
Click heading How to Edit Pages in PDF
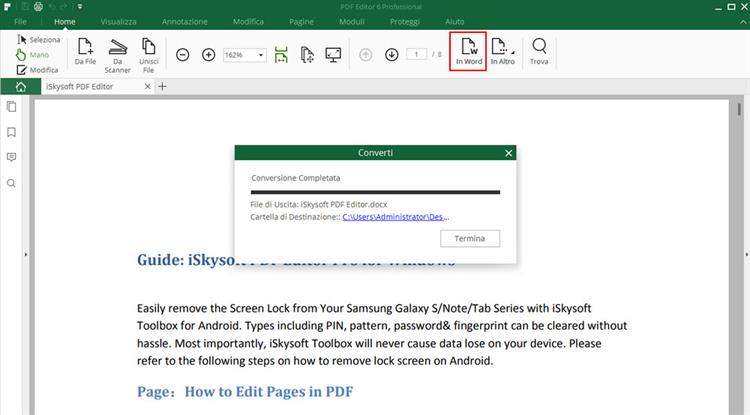(x=269, y=392)
